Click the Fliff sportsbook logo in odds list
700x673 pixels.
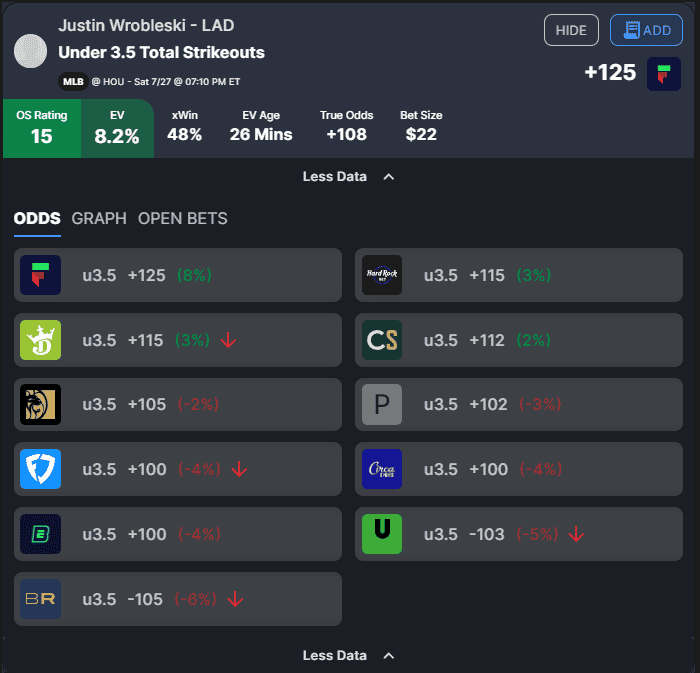tap(41, 275)
